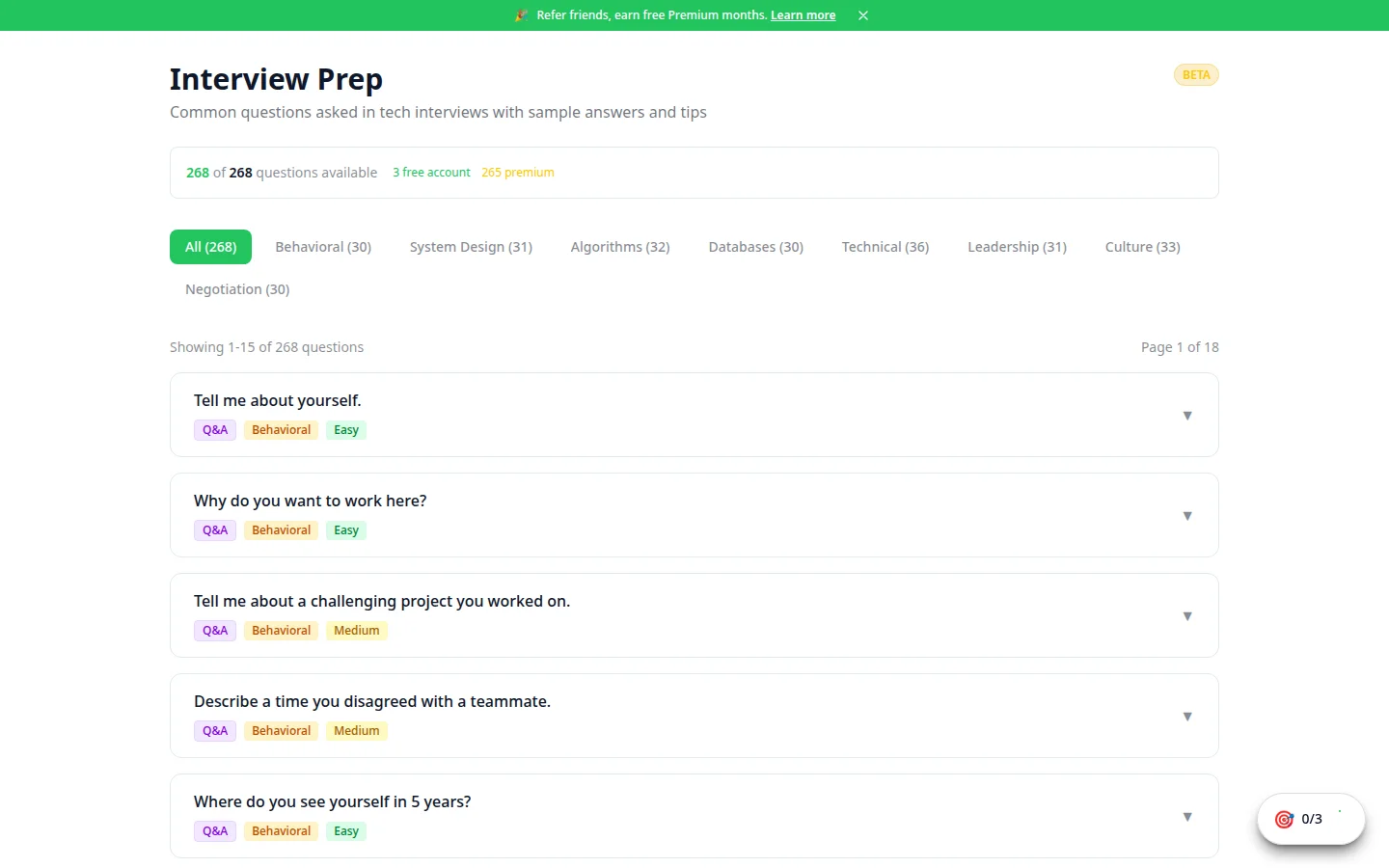The width and height of the screenshot is (1389, 868).
Task: Click Easy tag on '5 years' question
Action: click(x=346, y=831)
